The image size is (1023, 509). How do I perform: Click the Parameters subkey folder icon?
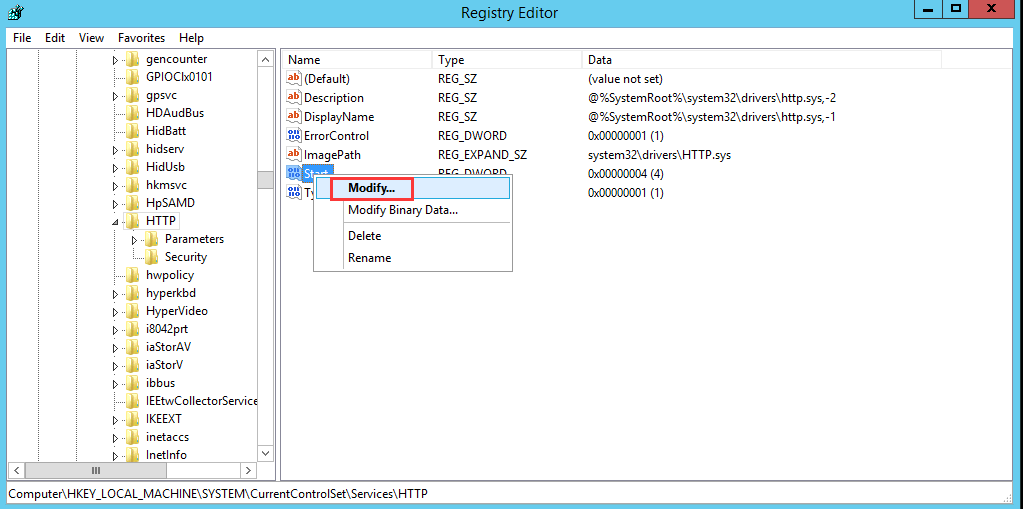[151, 239]
